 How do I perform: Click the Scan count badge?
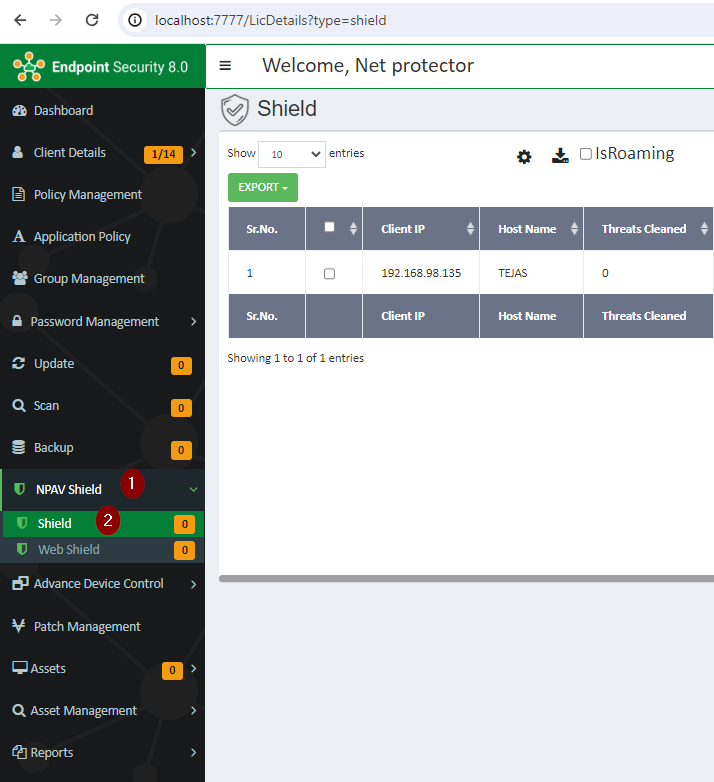click(x=181, y=408)
